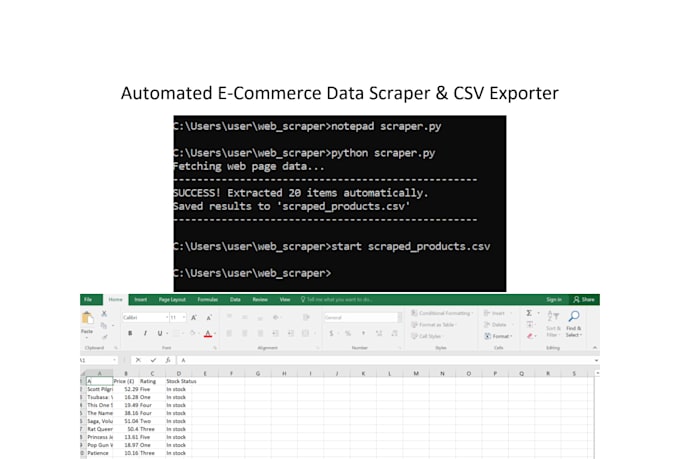Switch to the Formulas tab

(208, 300)
